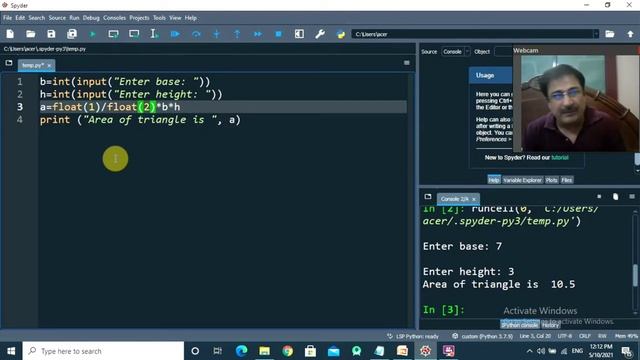640x360 pixels.
Task: Click the Save all files icon
Action: pyautogui.click(x=72, y=34)
